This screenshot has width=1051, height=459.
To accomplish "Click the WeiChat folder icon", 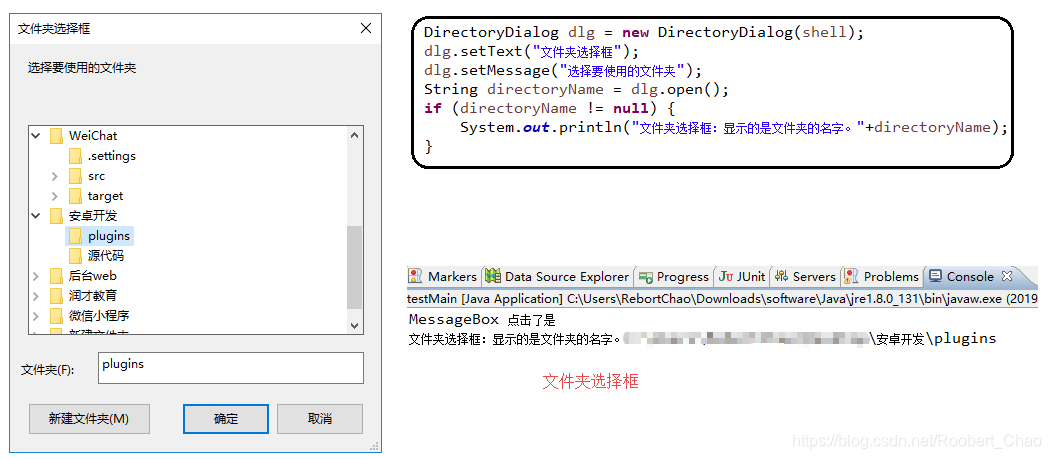I will coord(56,136).
